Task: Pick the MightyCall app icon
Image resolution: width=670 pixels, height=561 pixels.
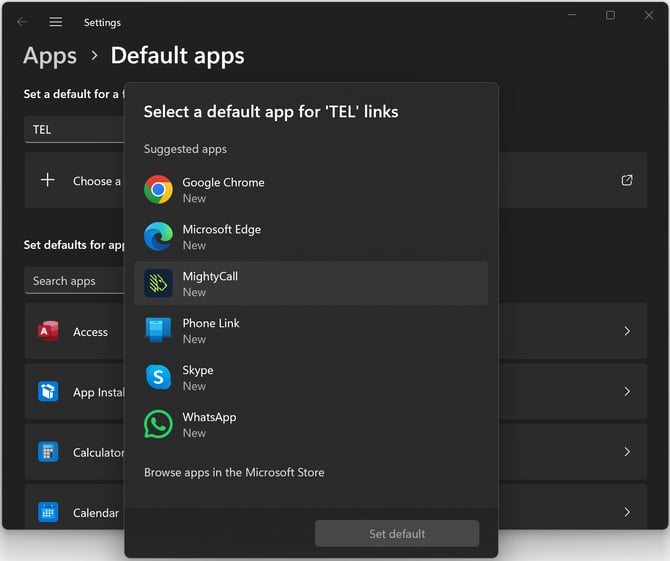Action: click(158, 283)
